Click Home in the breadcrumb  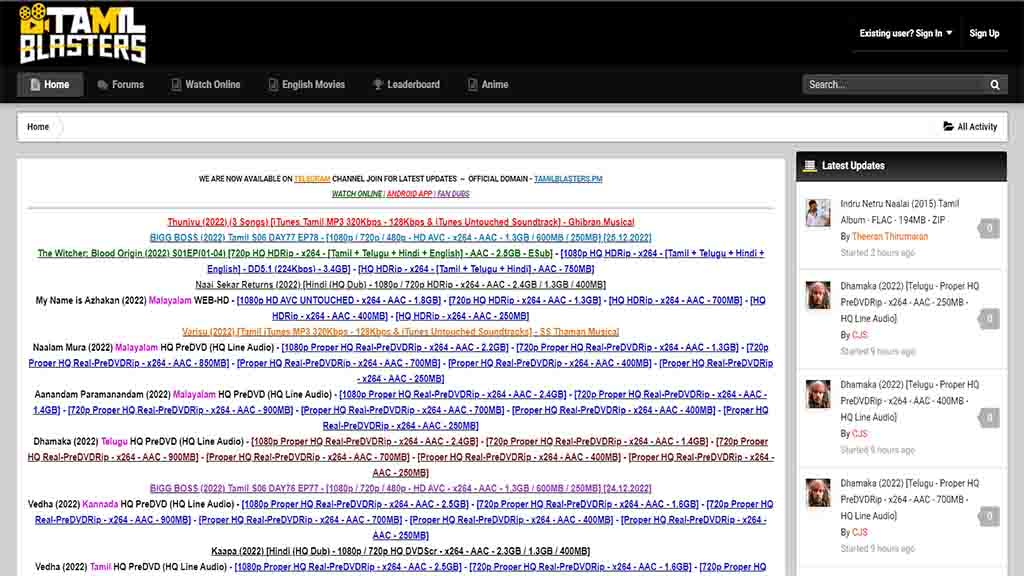click(x=38, y=127)
